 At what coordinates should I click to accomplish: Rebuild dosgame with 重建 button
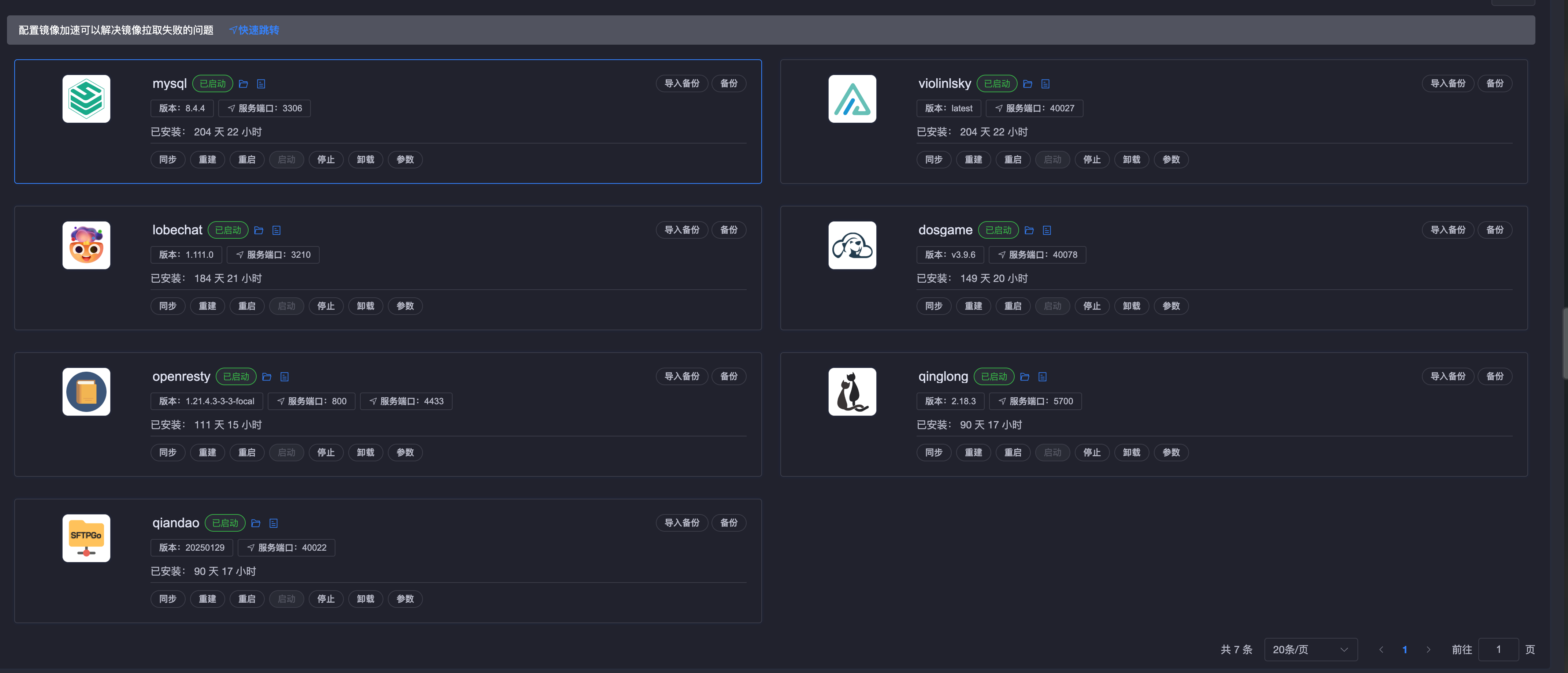coord(973,306)
